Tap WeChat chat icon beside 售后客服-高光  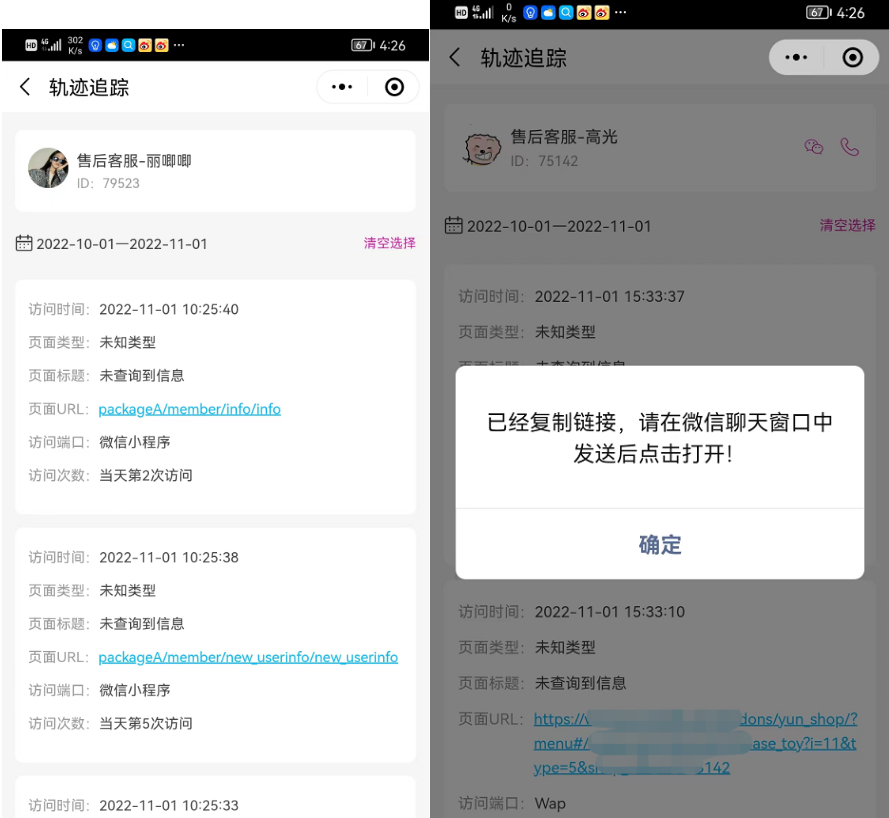click(x=814, y=147)
